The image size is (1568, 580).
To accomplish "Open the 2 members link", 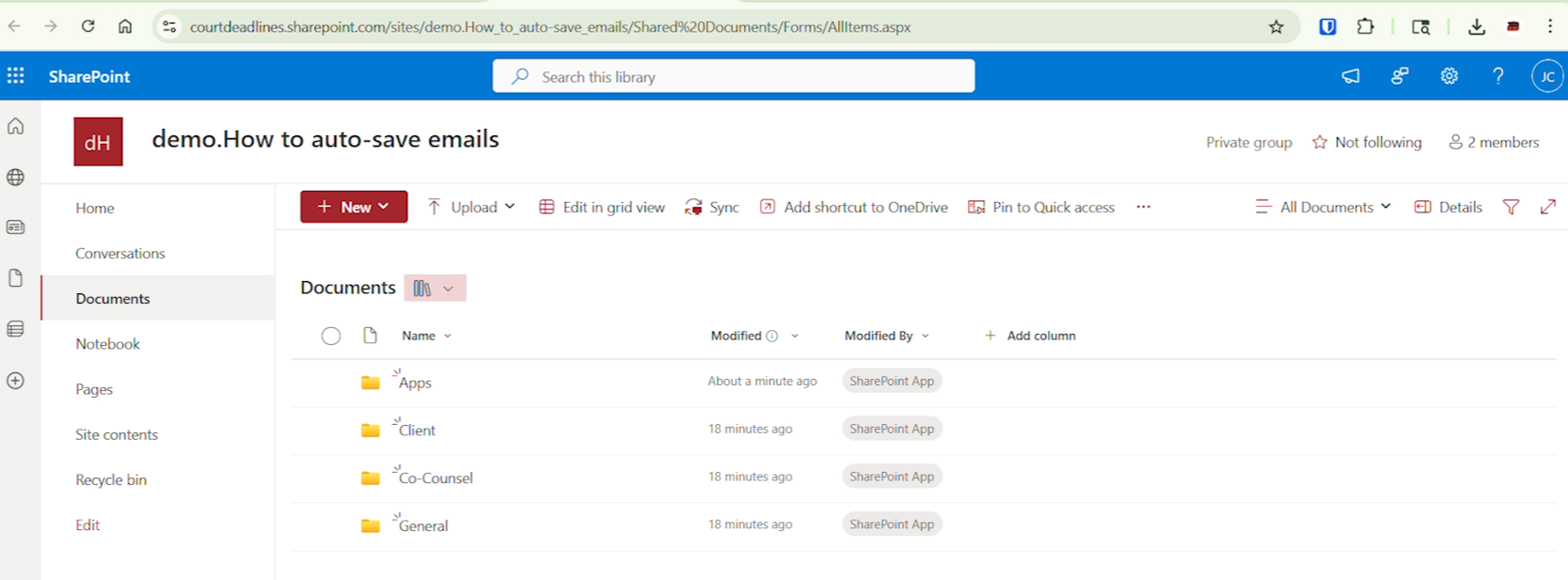I will click(x=1494, y=142).
